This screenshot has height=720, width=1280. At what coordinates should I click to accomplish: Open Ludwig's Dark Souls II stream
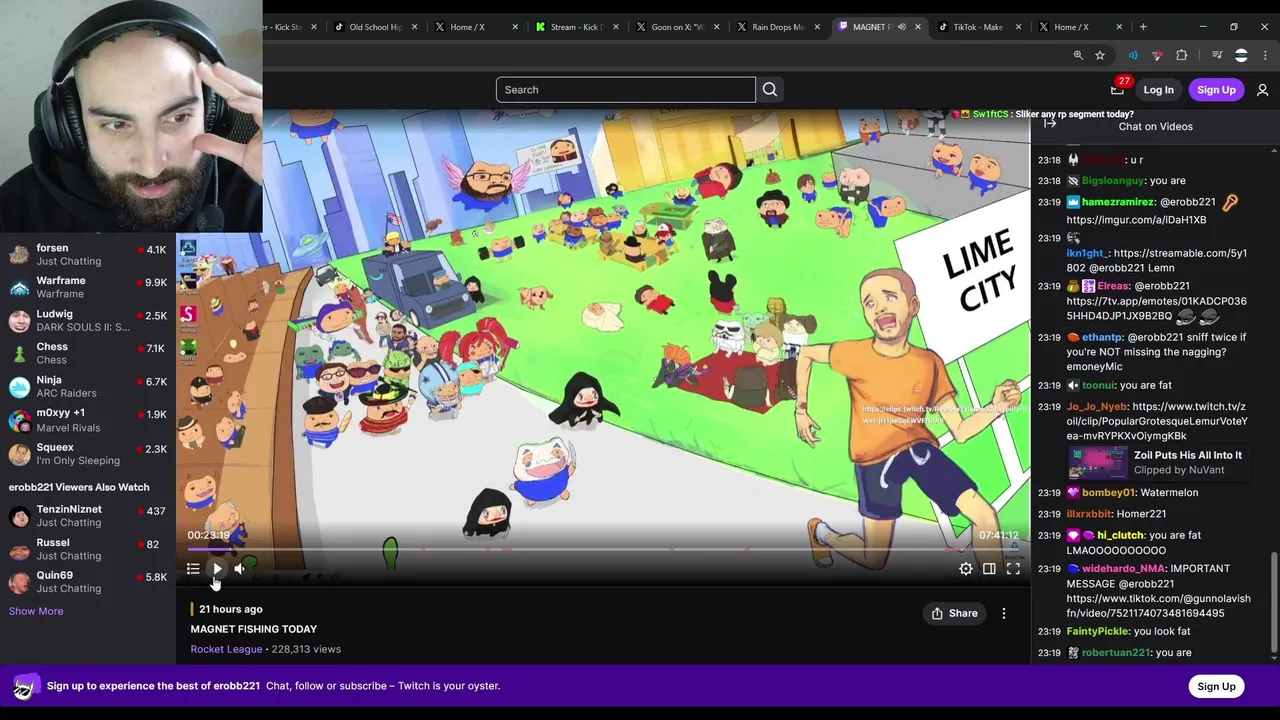[88, 321]
